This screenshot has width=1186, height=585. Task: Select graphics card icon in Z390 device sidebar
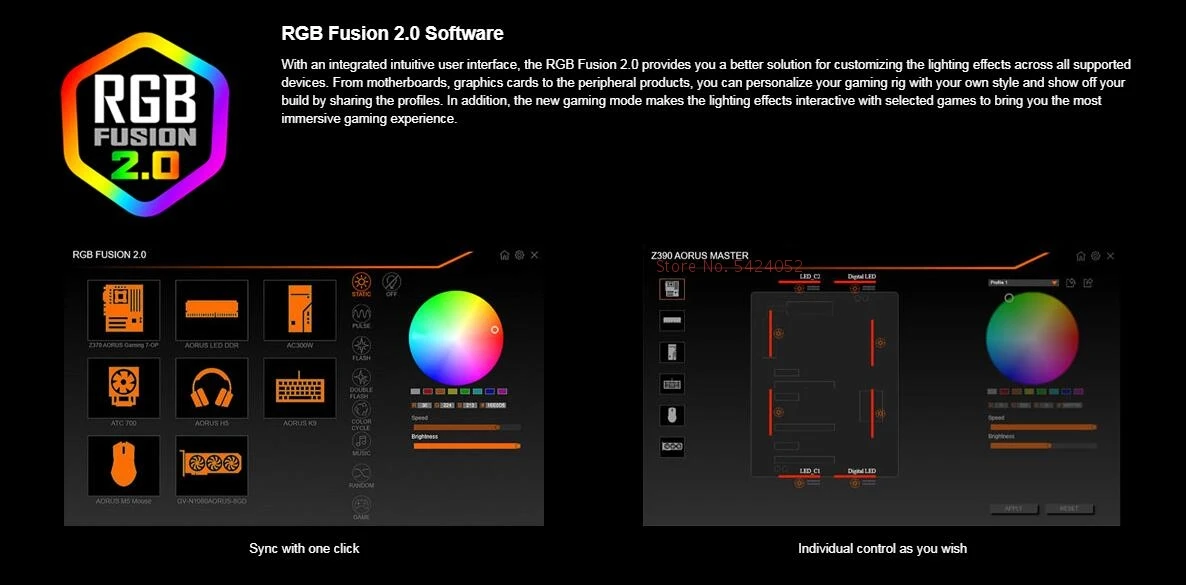point(672,447)
